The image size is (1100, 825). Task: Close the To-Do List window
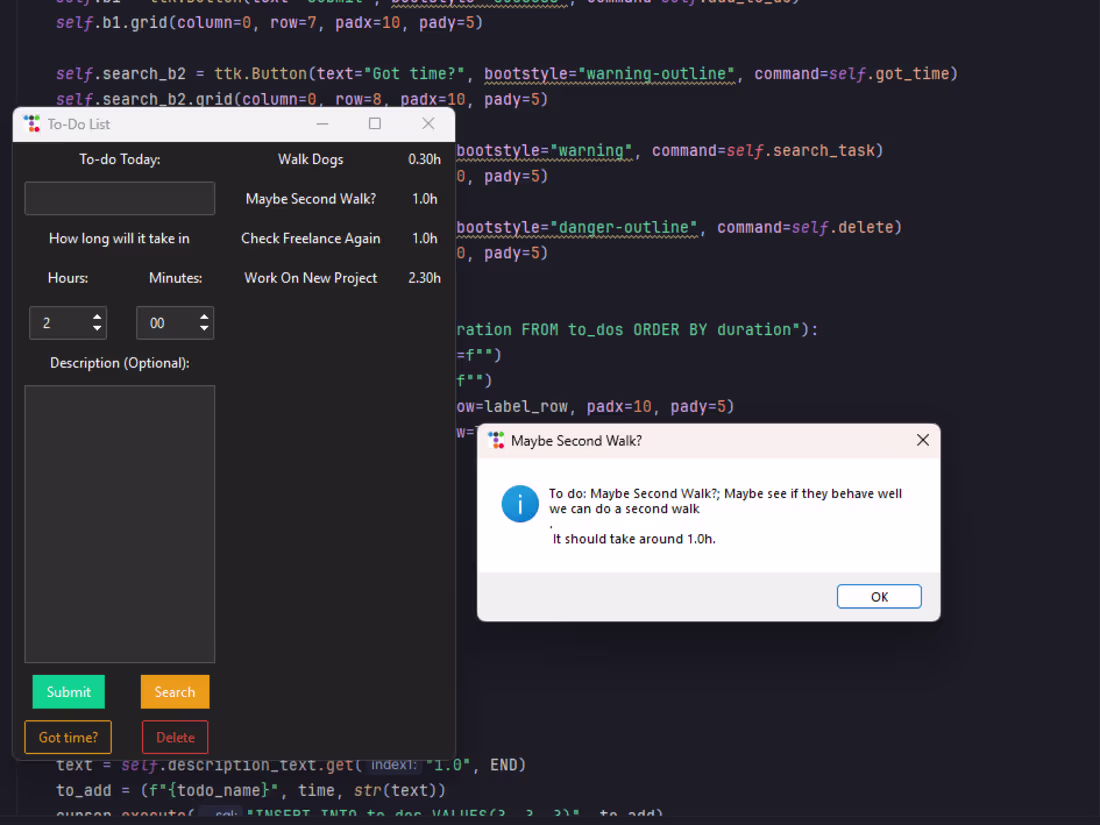click(x=428, y=124)
